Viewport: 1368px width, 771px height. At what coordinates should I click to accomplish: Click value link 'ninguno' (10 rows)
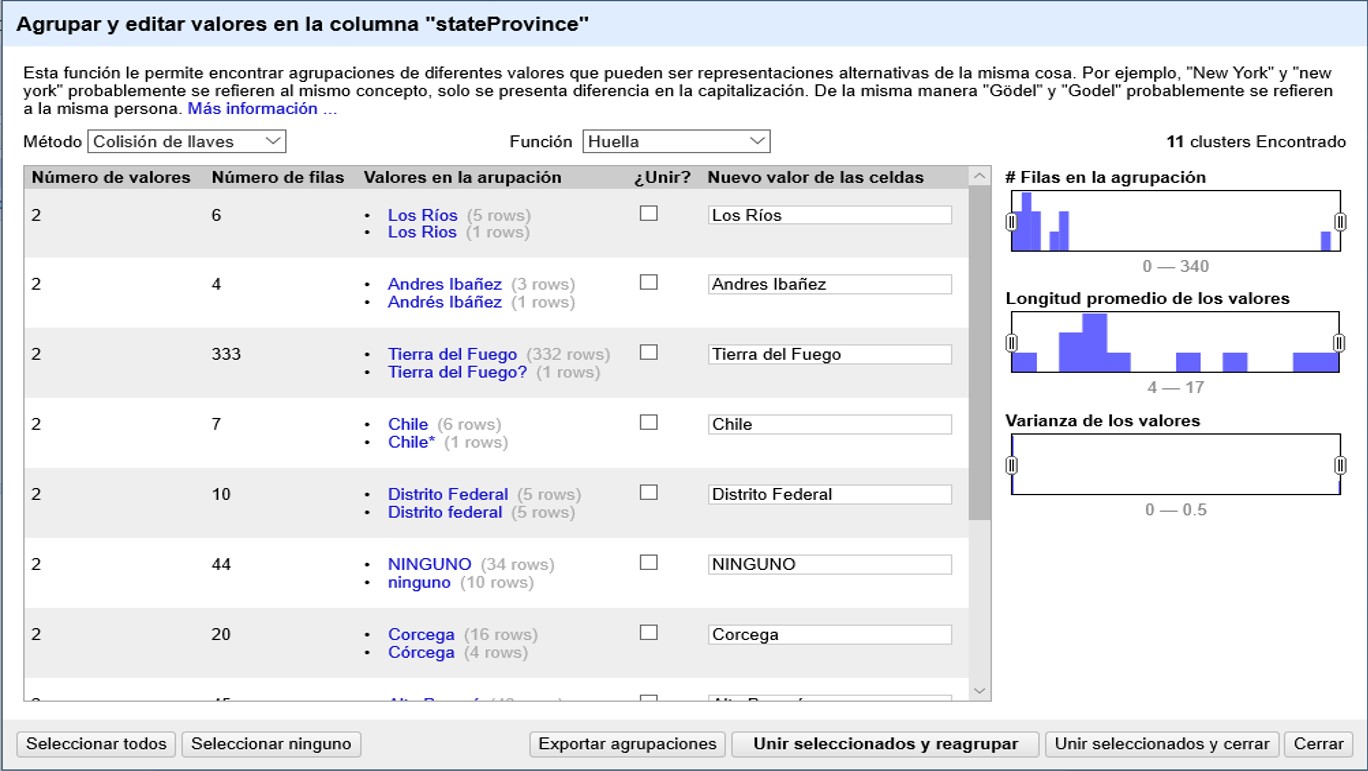click(x=419, y=582)
